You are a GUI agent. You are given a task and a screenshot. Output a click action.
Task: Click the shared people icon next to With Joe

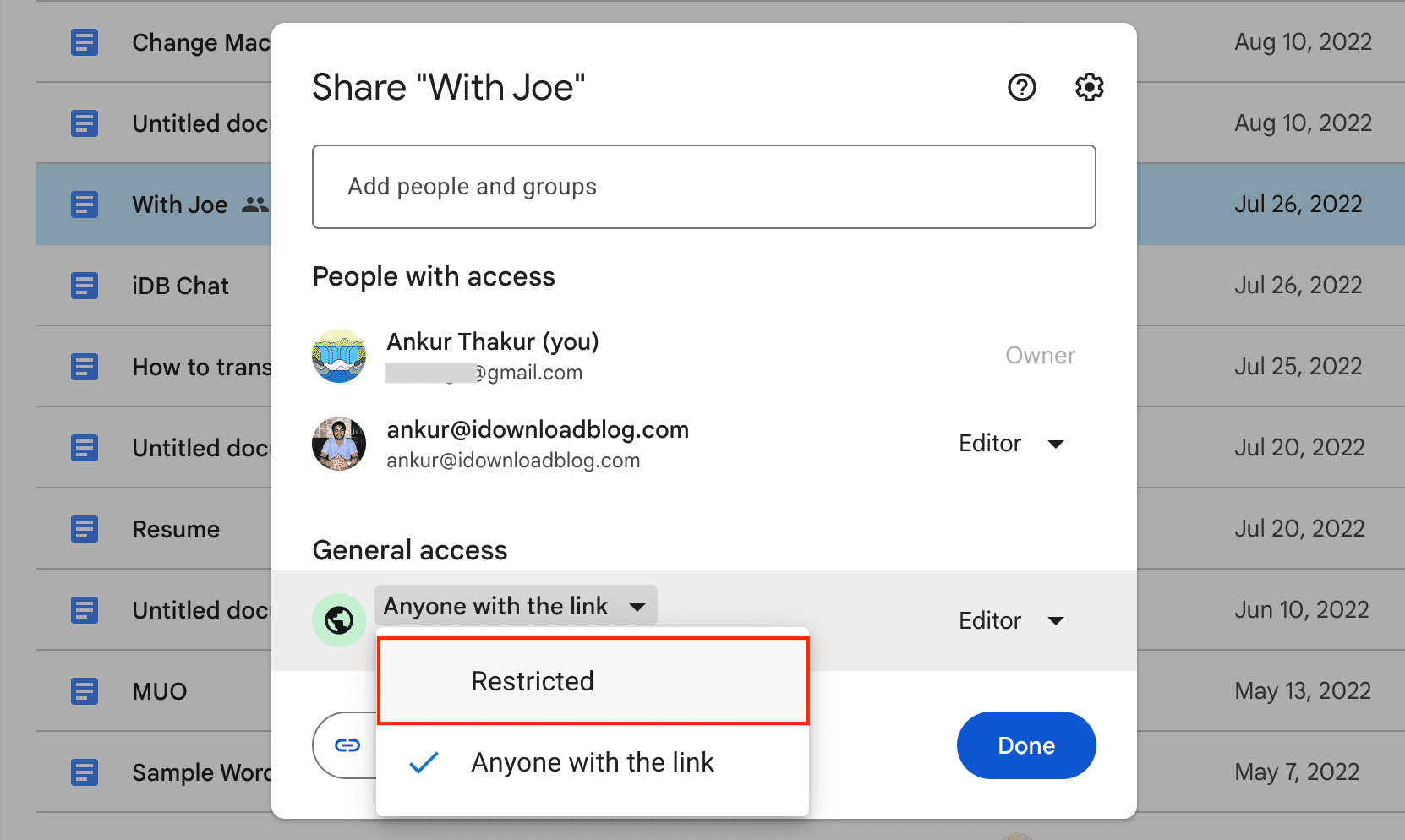coord(254,205)
